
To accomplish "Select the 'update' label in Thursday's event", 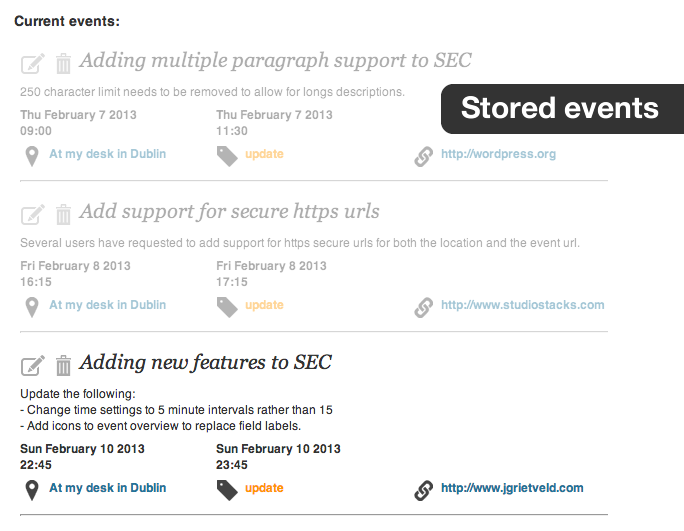I will 264,154.
